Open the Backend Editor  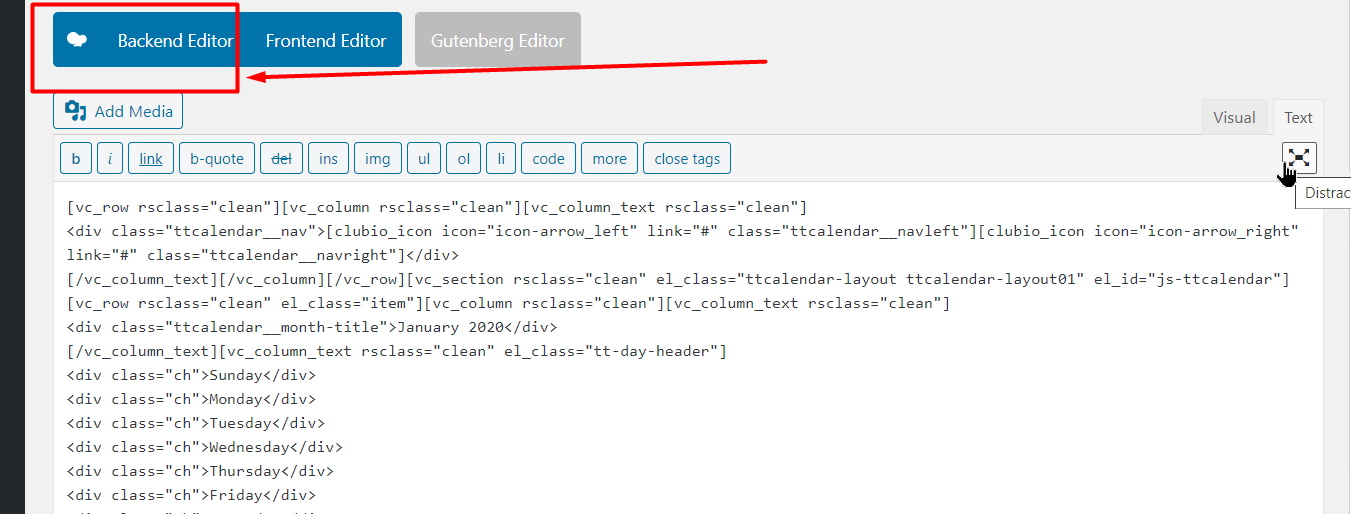[x=175, y=41]
